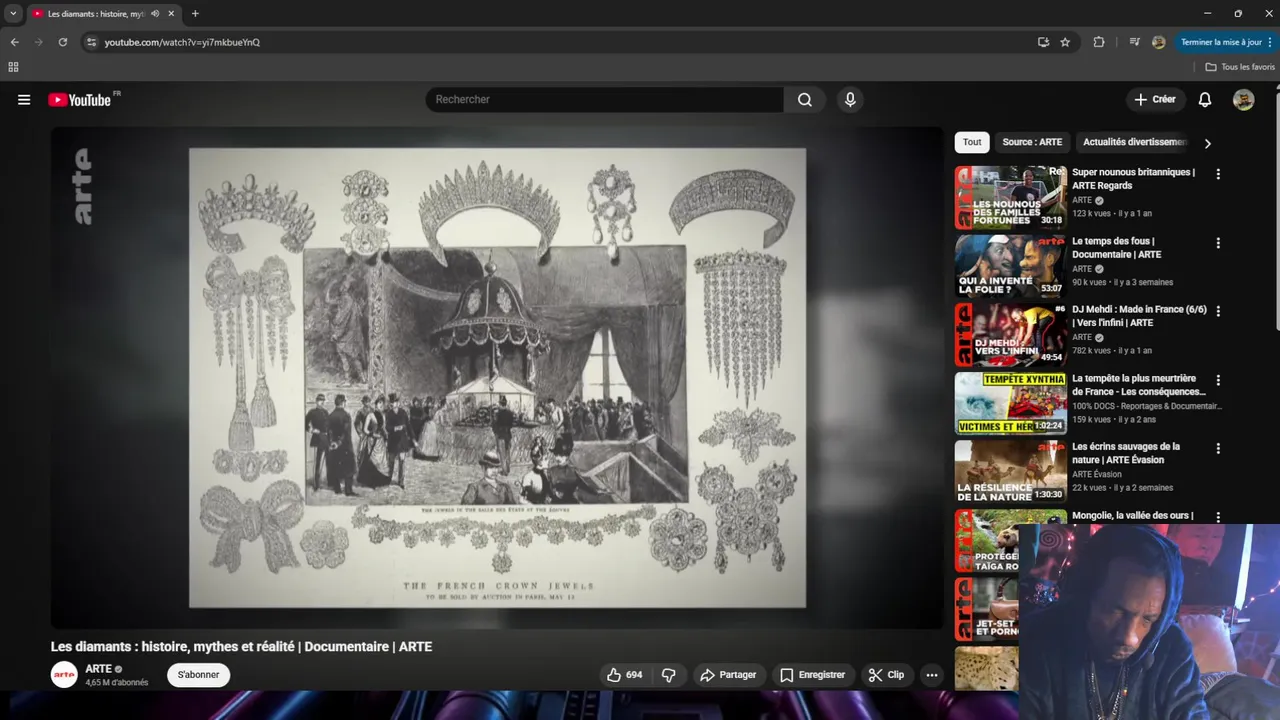Screen dimensions: 1280x720
Task: Focus the Rechercher search field
Action: 605,99
